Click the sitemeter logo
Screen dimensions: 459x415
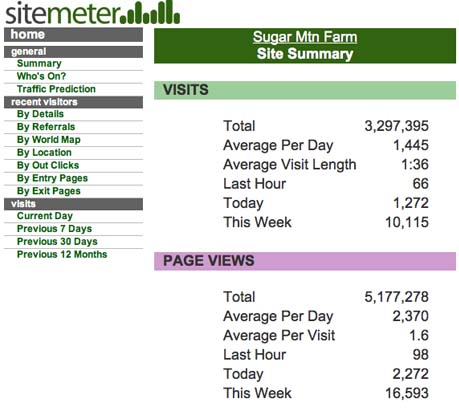pyautogui.click(x=93, y=13)
